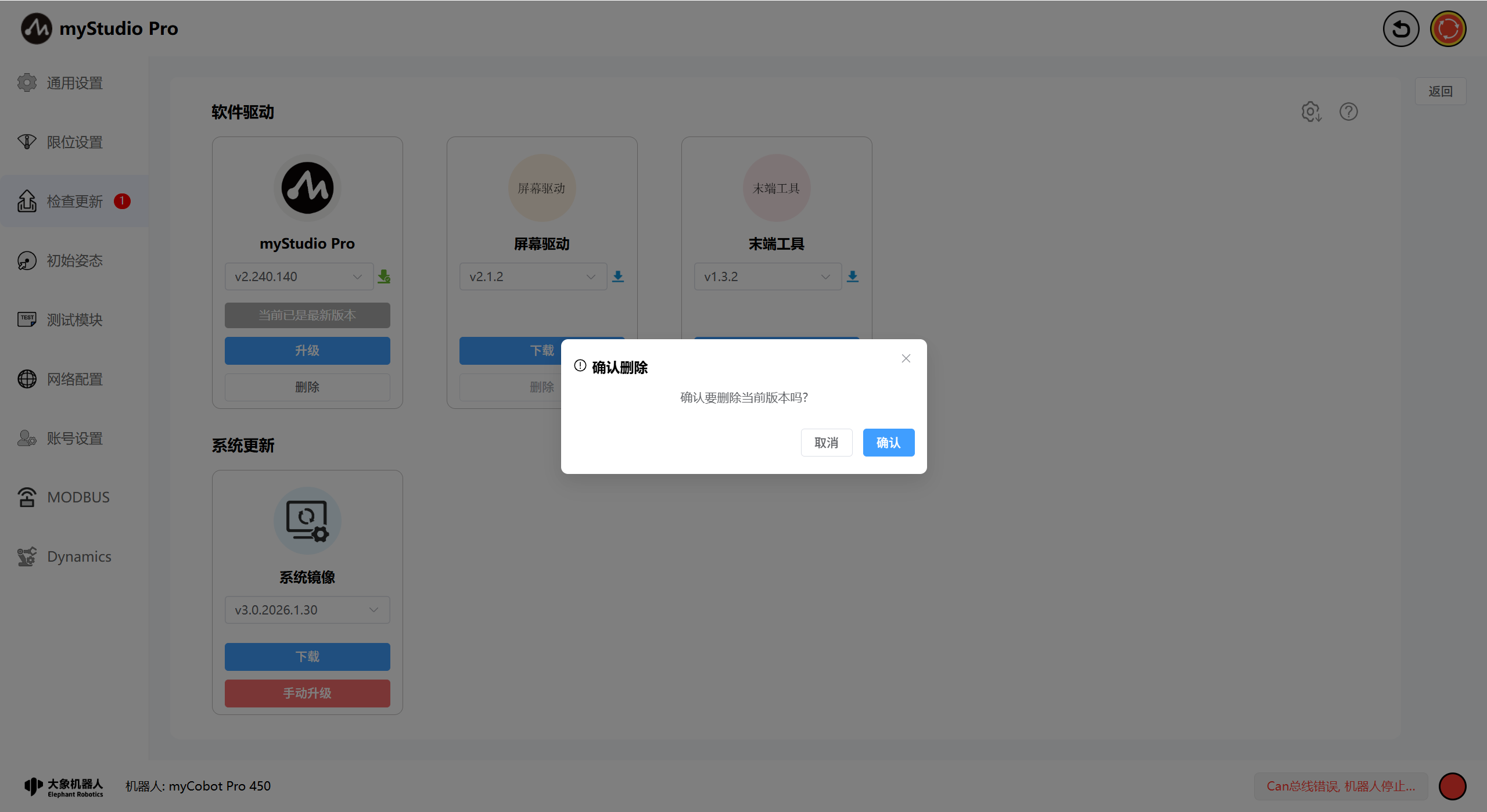Close the 确认删除 dialog with X
The image size is (1487, 812).
906,358
